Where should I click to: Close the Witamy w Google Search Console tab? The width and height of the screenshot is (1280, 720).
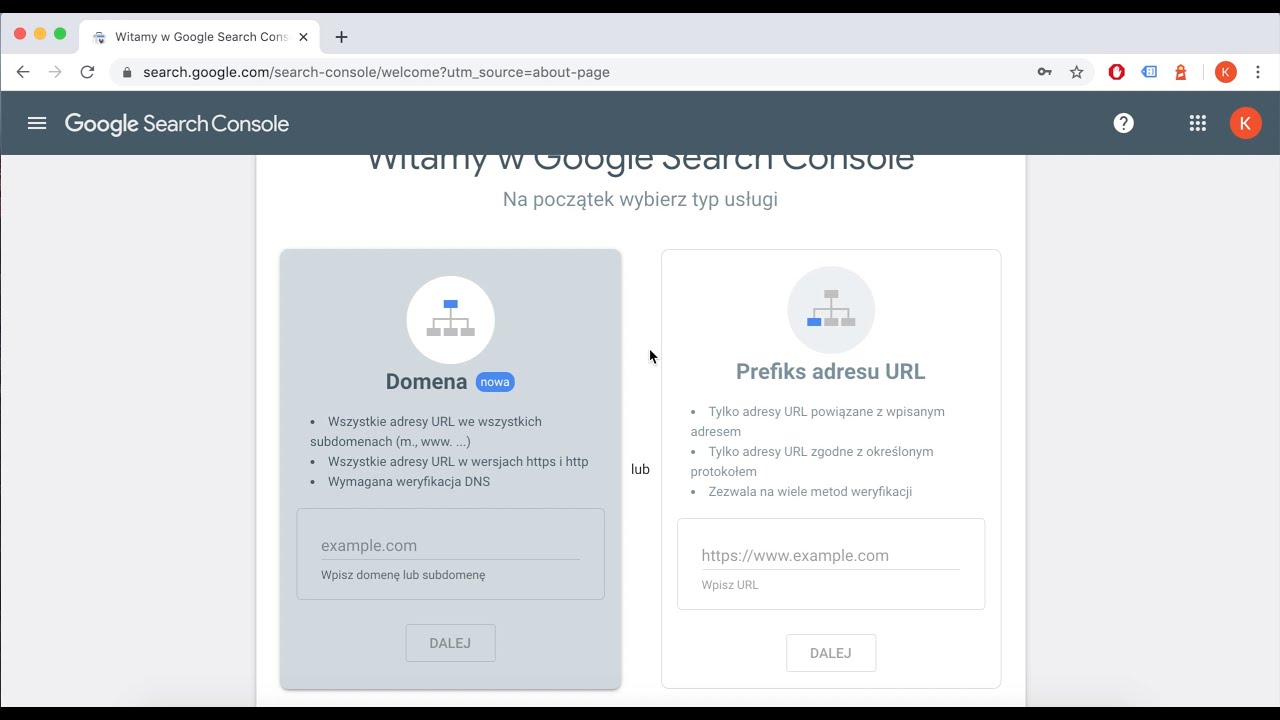click(x=303, y=37)
